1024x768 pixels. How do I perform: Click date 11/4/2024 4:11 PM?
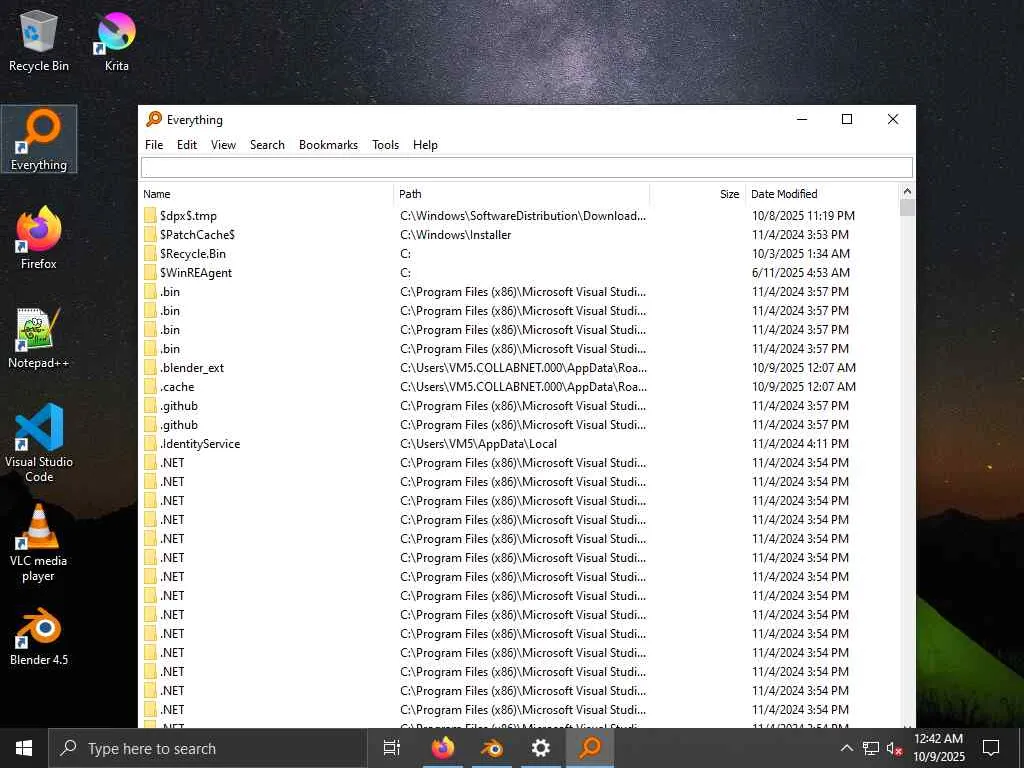click(800, 443)
